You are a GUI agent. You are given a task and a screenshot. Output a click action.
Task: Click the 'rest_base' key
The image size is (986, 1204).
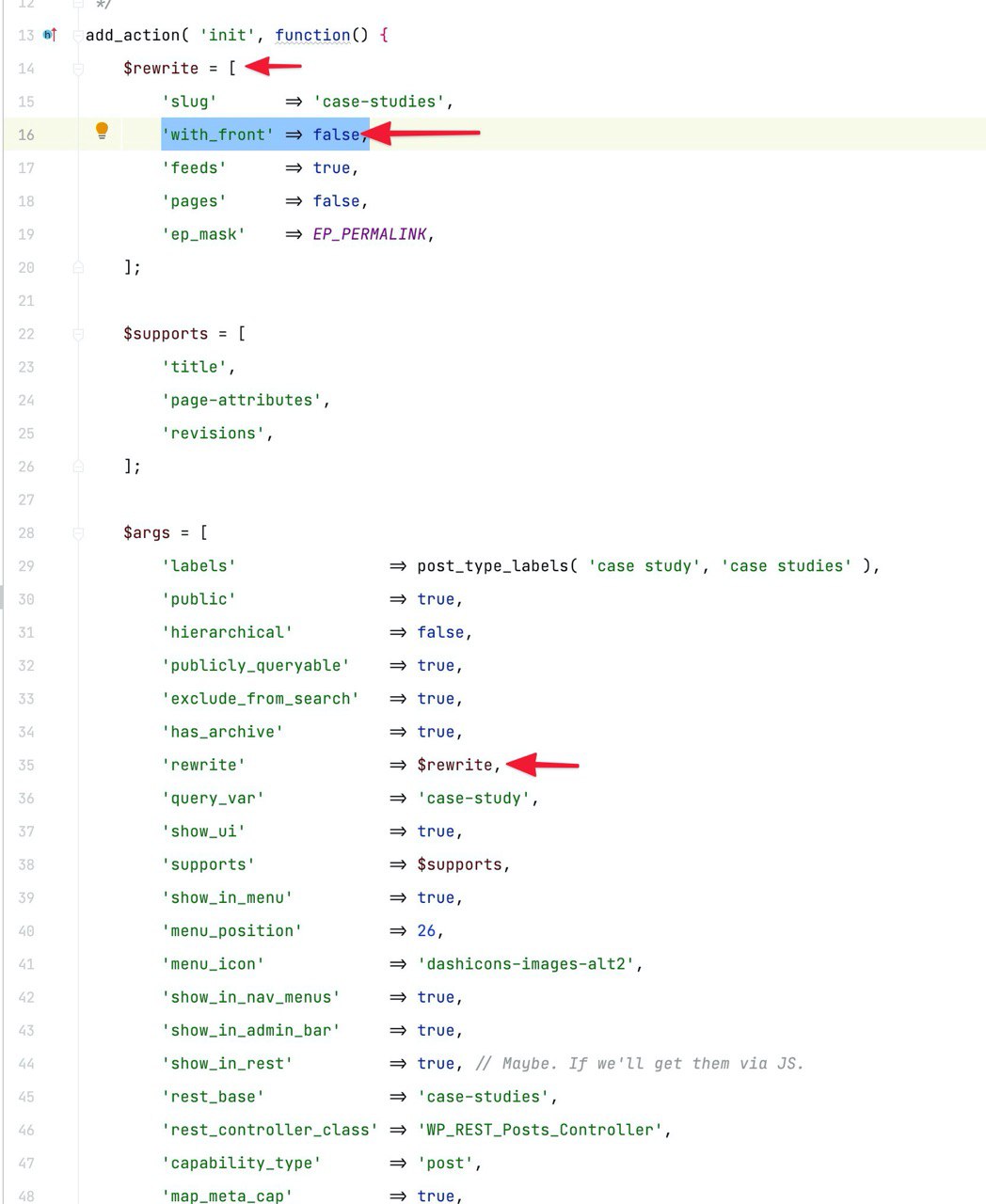point(213,1097)
